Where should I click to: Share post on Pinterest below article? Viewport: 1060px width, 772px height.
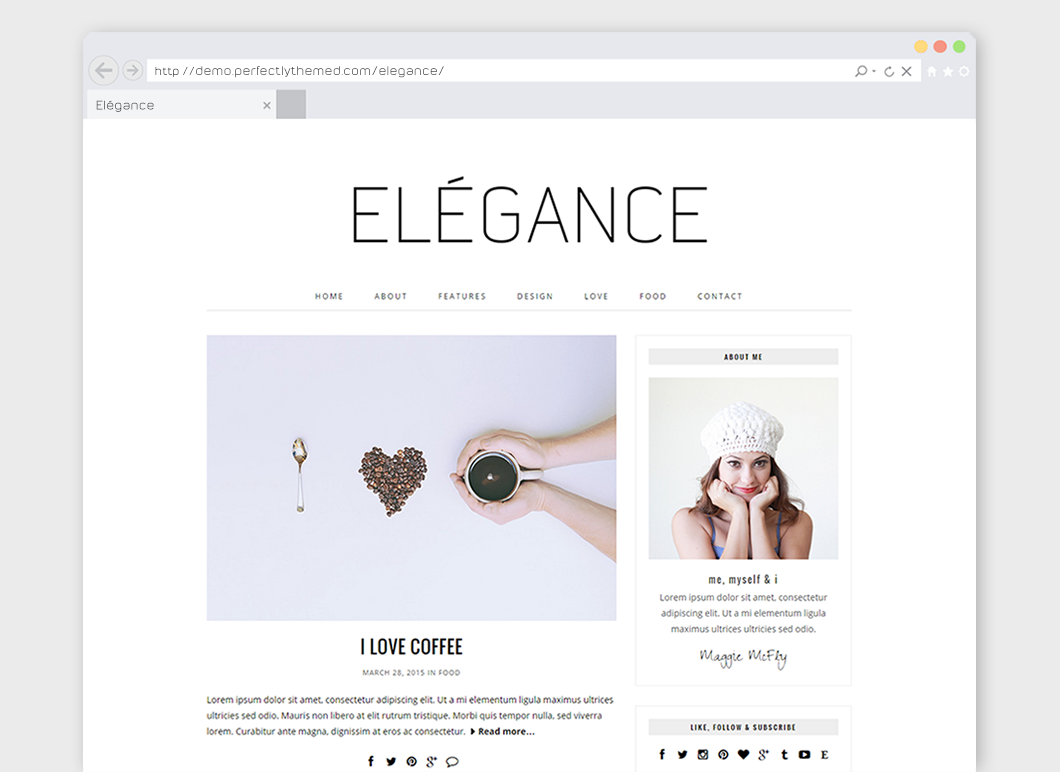[x=411, y=762]
